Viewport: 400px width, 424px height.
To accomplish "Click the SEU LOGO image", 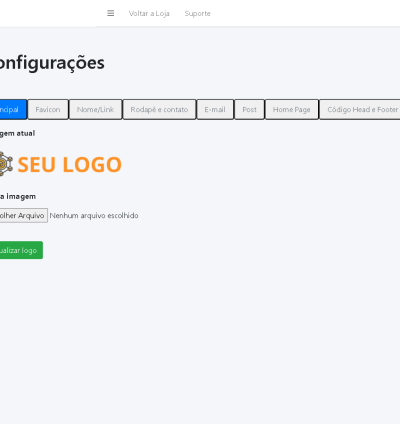I will (x=61, y=164).
